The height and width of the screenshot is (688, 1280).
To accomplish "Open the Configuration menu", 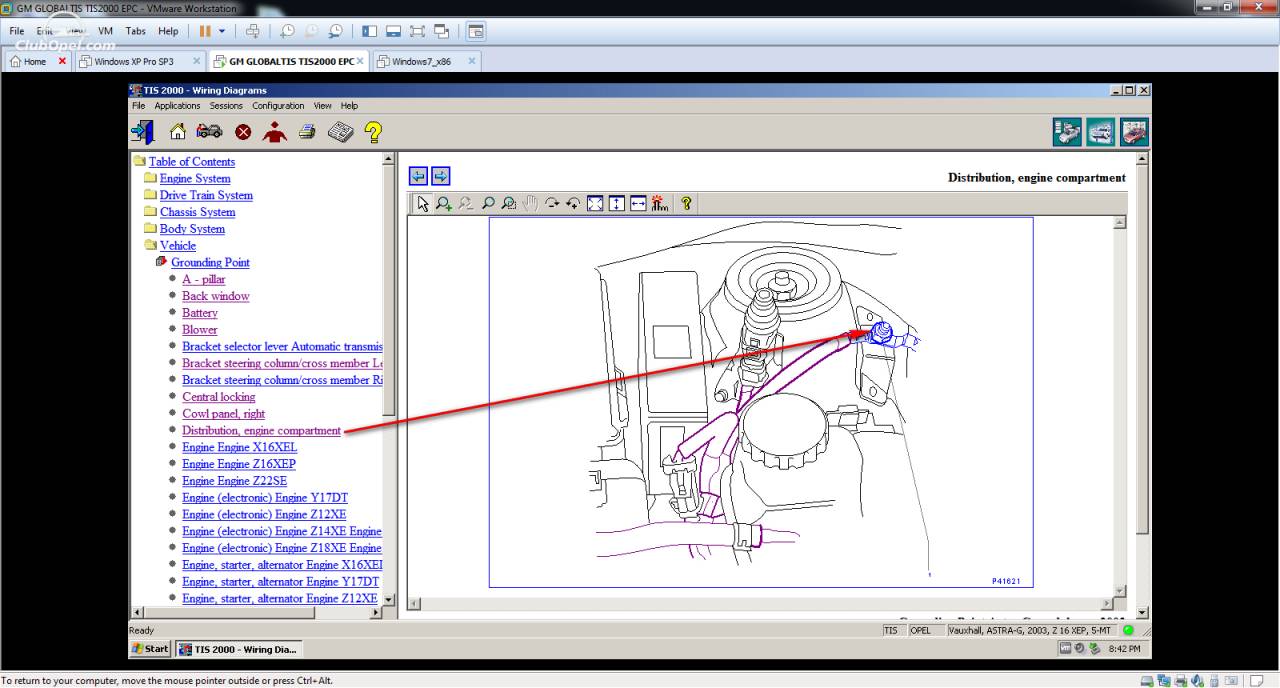I will (278, 106).
